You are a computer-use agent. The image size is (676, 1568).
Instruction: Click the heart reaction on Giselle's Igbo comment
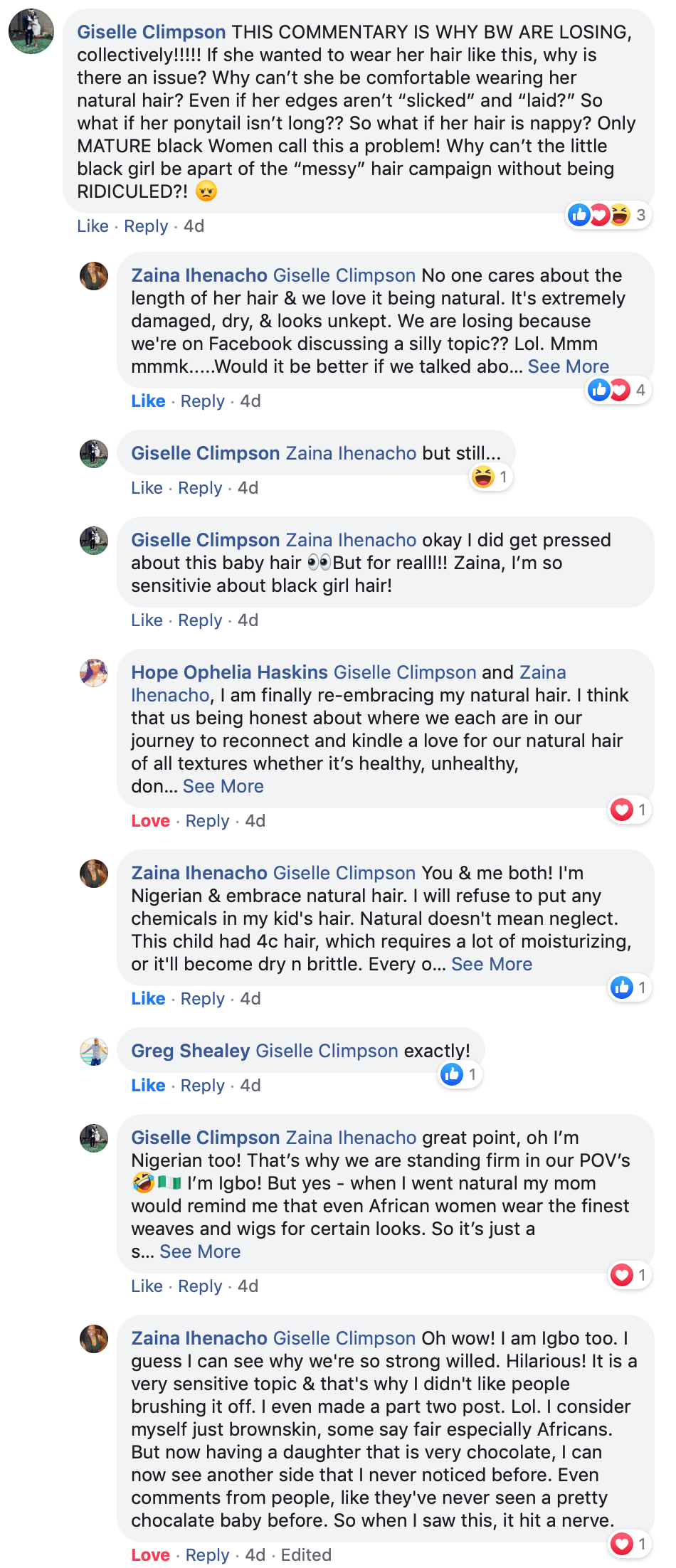coord(622,1276)
